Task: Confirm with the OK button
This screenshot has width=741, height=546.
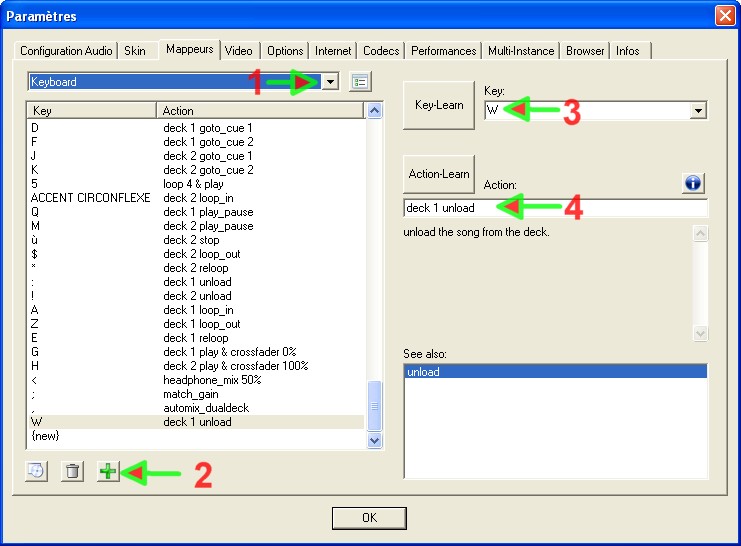Action: [x=369, y=518]
